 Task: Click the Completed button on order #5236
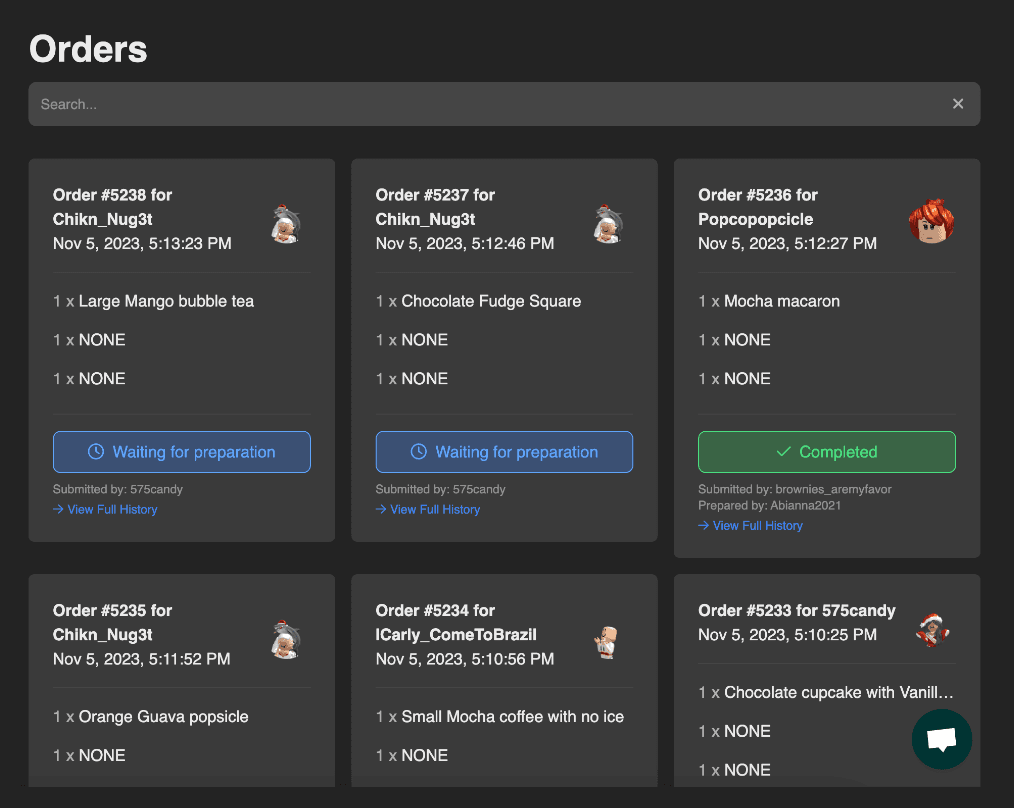826,452
